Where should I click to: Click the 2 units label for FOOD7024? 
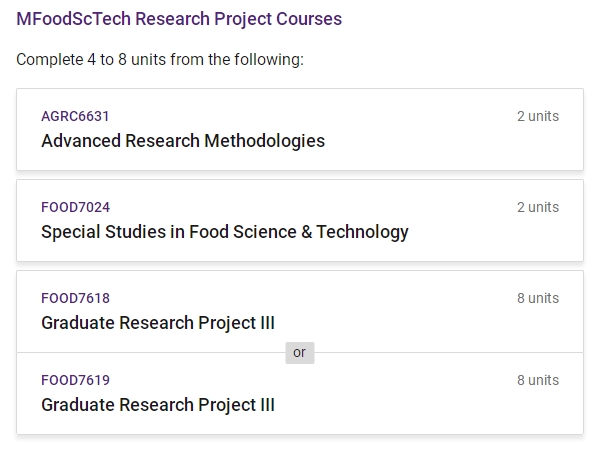click(538, 207)
